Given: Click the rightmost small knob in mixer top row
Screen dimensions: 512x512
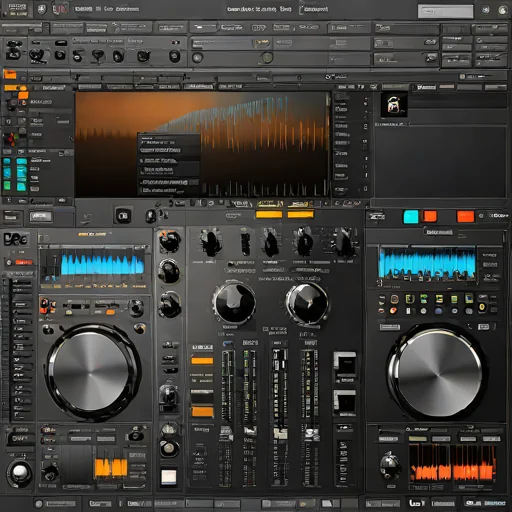Looking at the screenshot, I should tap(345, 243).
